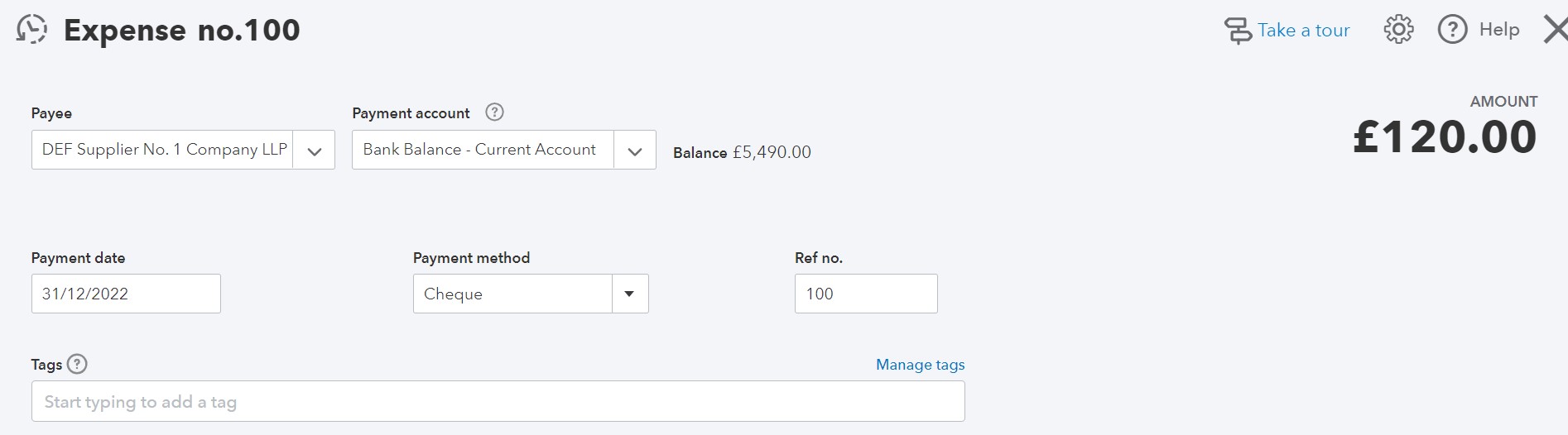Viewport: 1568px width, 435px height.
Task: Open the Manage tags link
Action: tap(920, 365)
